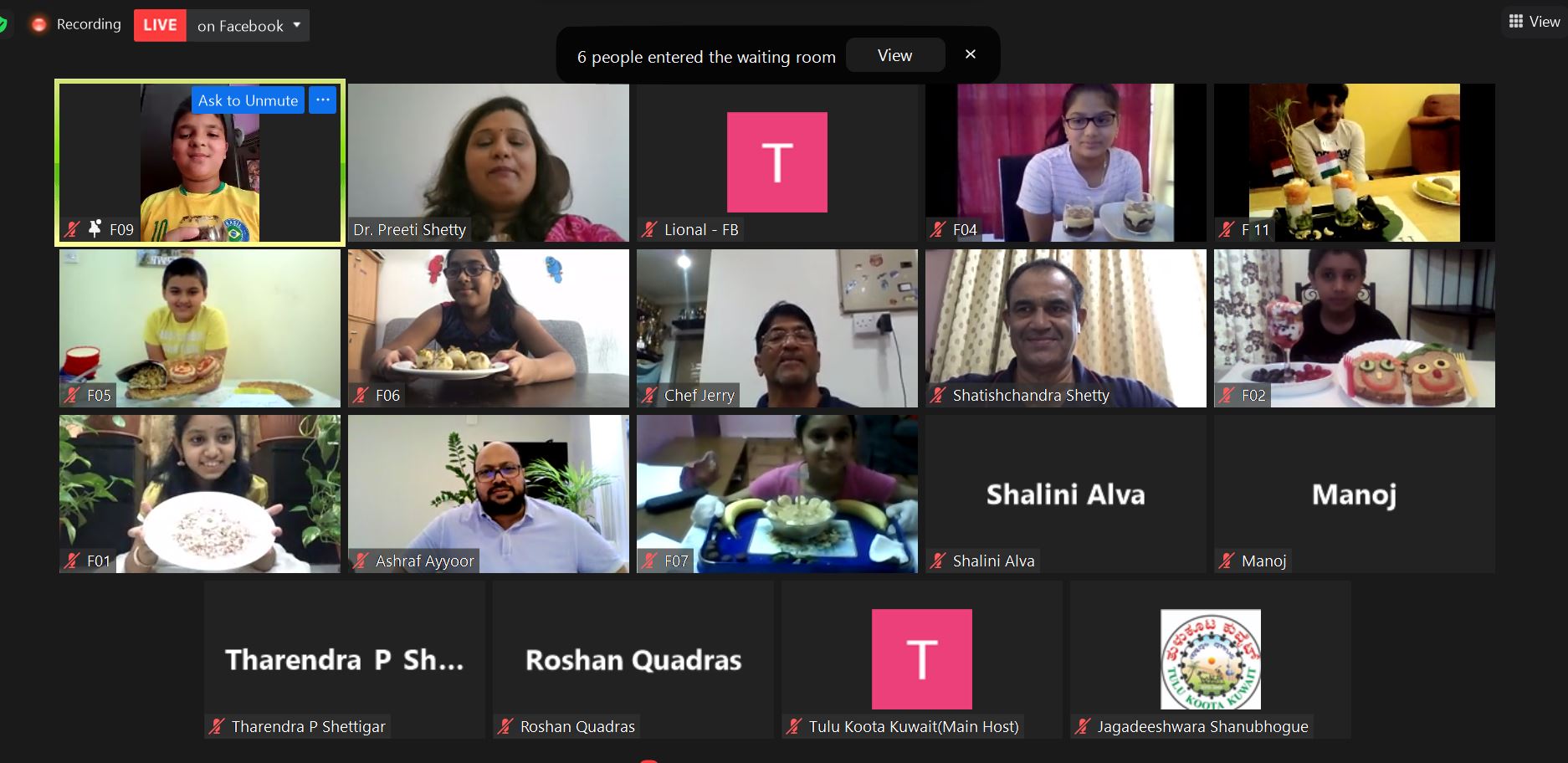Click the muted microphone icon for Chef Jerry

649,395
